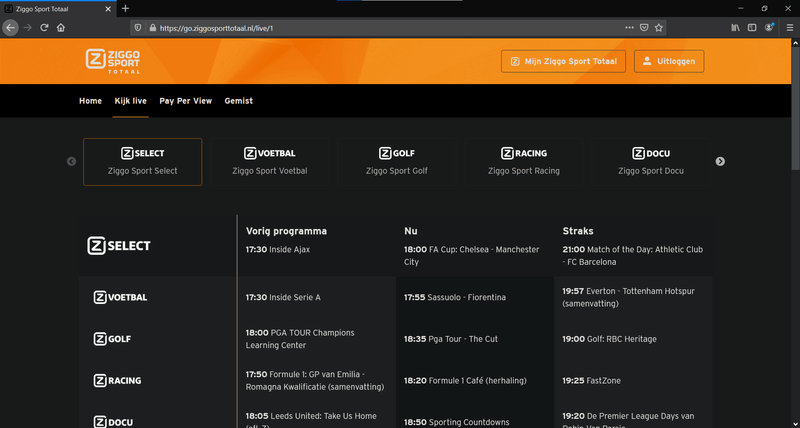Screen dimensions: 800x428
Task: Click Everton - Tottenham Hotspur samenvatting
Action: click(x=629, y=297)
